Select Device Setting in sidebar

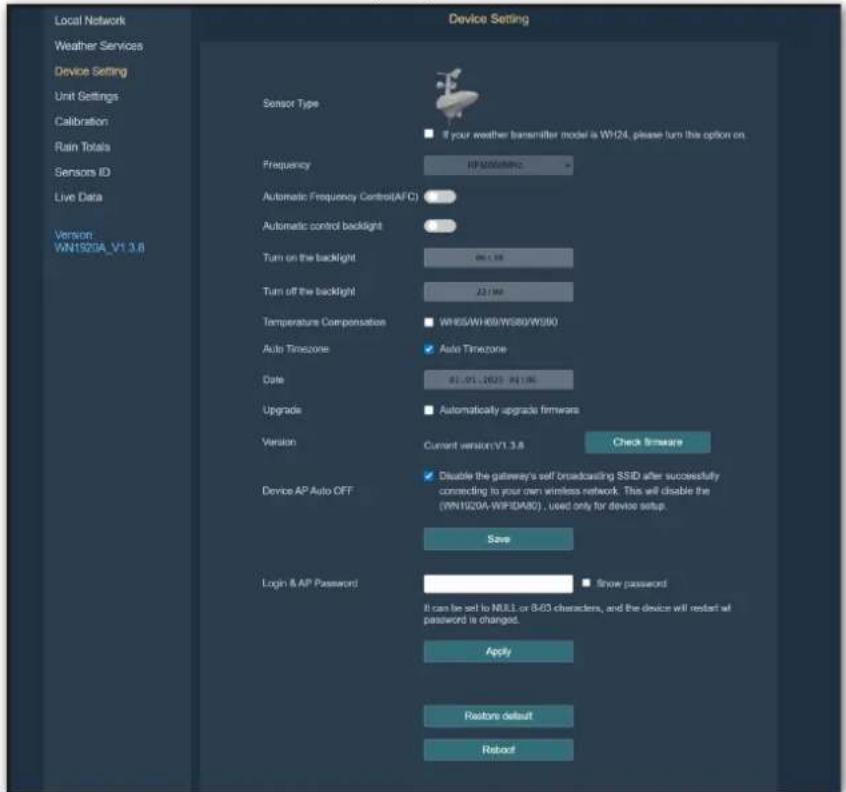coord(91,71)
